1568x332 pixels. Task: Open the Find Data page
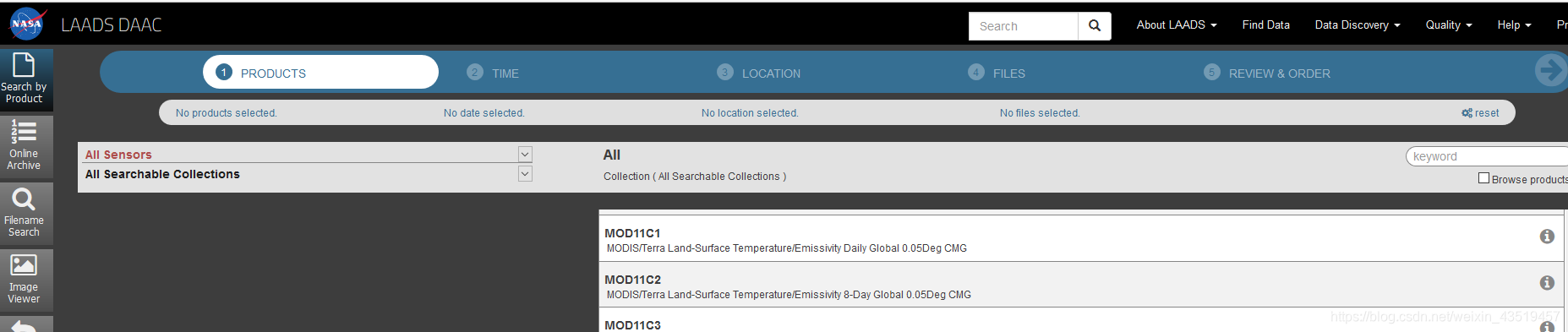tap(1265, 25)
